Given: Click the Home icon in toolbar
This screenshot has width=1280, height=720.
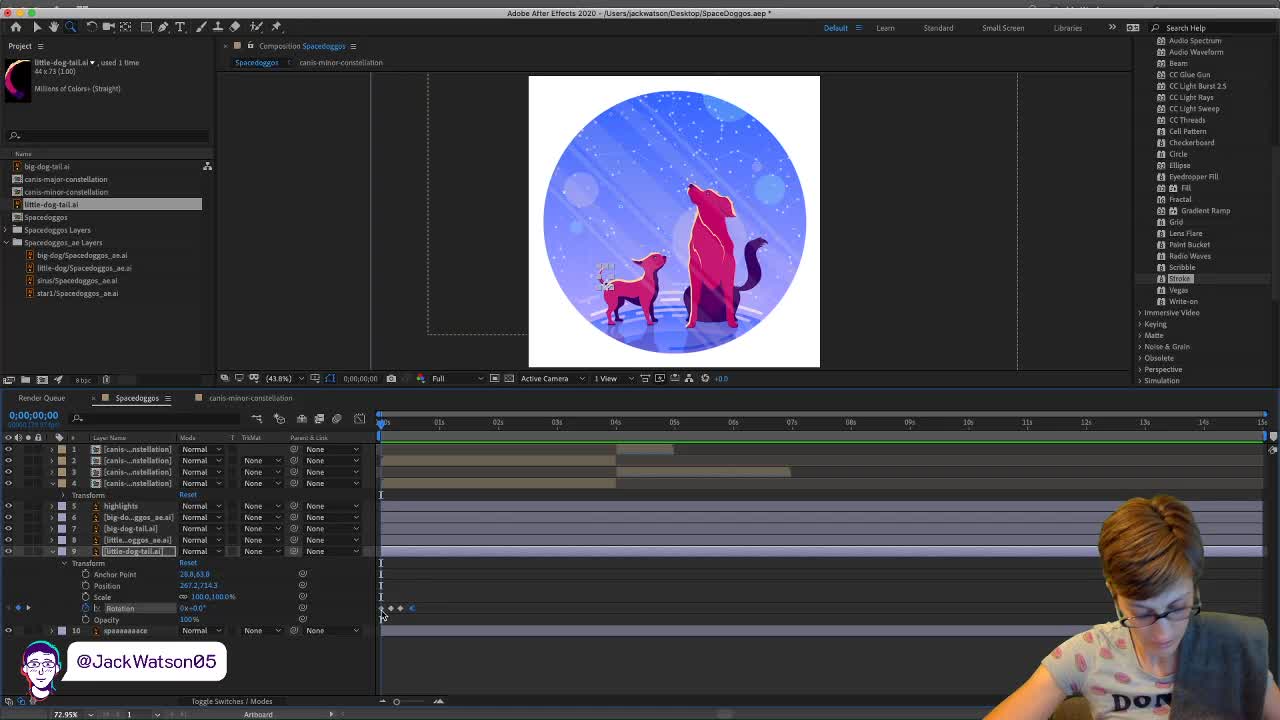Looking at the screenshot, I should pyautogui.click(x=16, y=27).
